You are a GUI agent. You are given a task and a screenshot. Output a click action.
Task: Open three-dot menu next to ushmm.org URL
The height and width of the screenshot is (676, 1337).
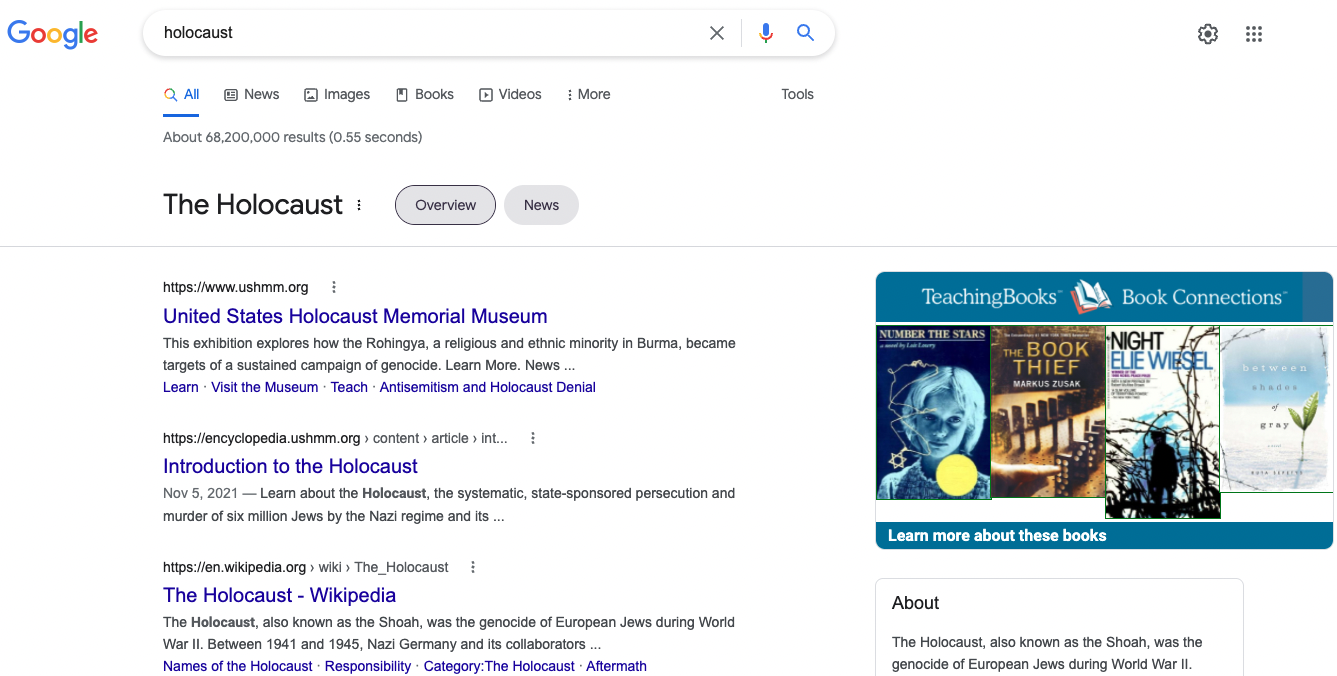[x=334, y=287]
